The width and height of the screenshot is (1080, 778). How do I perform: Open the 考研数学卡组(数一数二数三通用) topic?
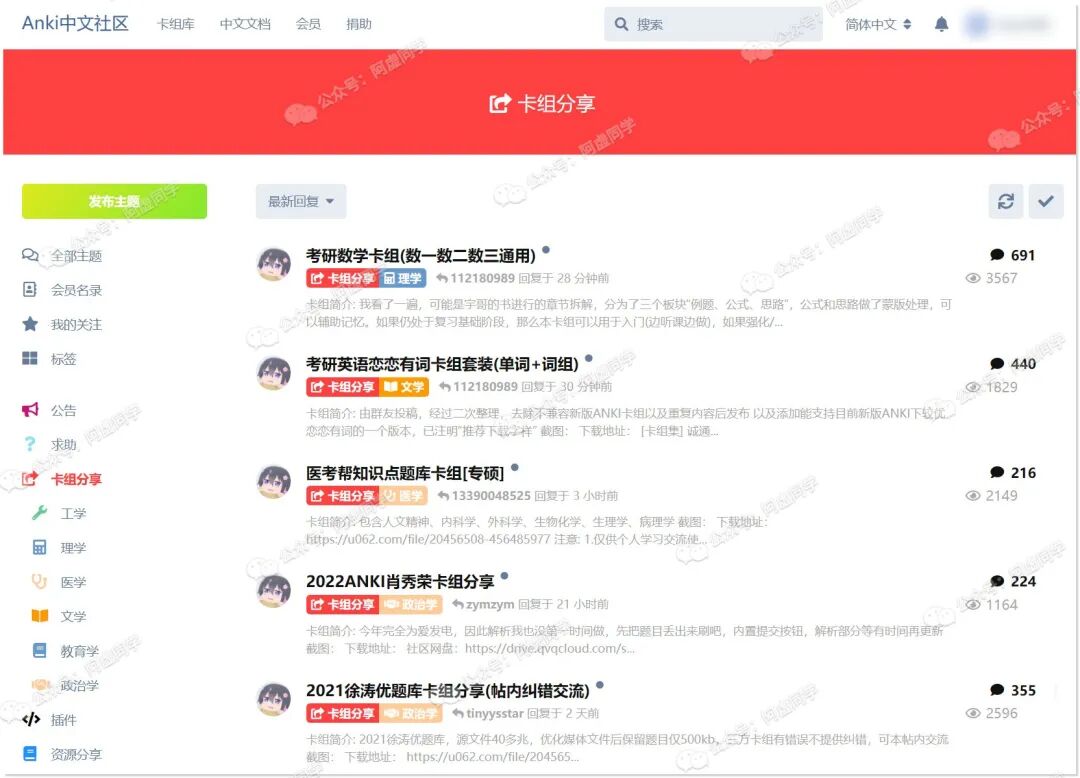[421, 255]
